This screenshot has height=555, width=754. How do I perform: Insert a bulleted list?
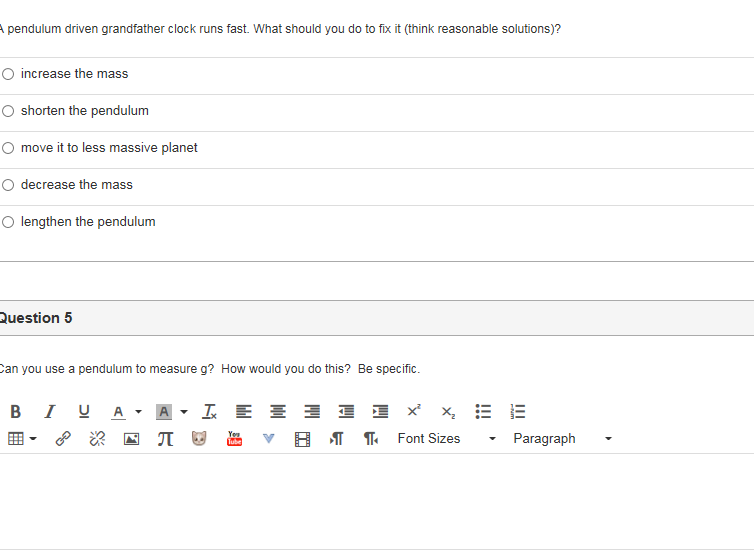coord(483,412)
